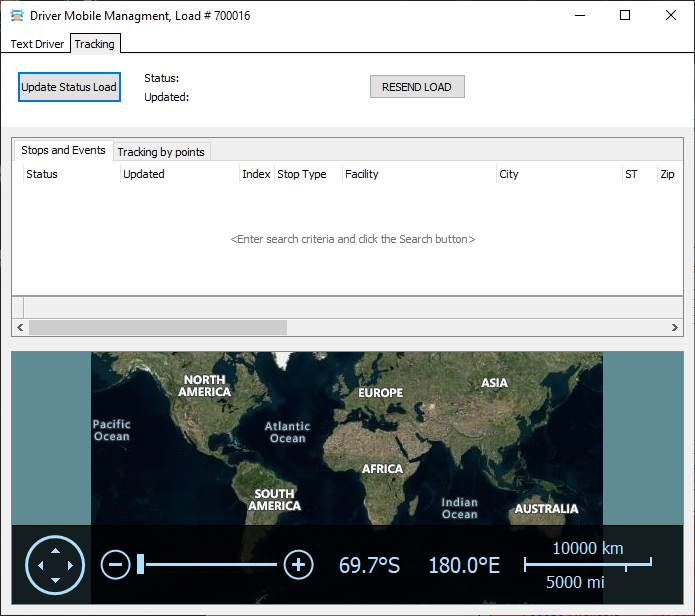
Task: Click the map zoom slider handle
Action: pos(141,565)
